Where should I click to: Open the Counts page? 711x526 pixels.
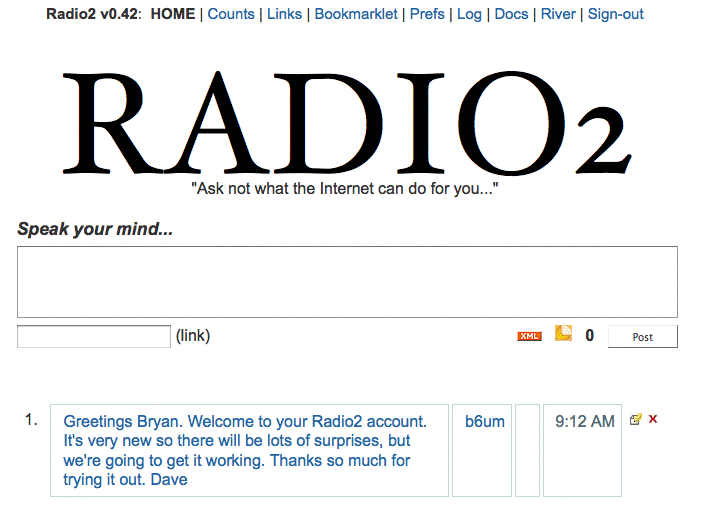click(x=231, y=14)
